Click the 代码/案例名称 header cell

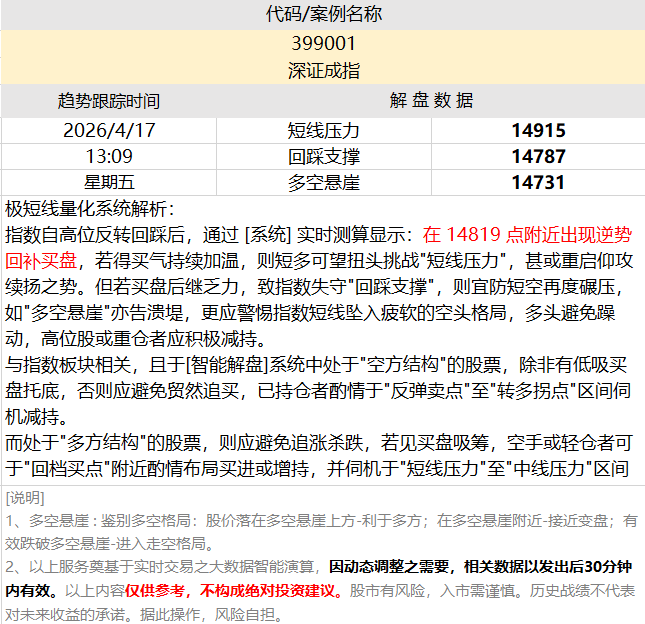(x=323, y=15)
